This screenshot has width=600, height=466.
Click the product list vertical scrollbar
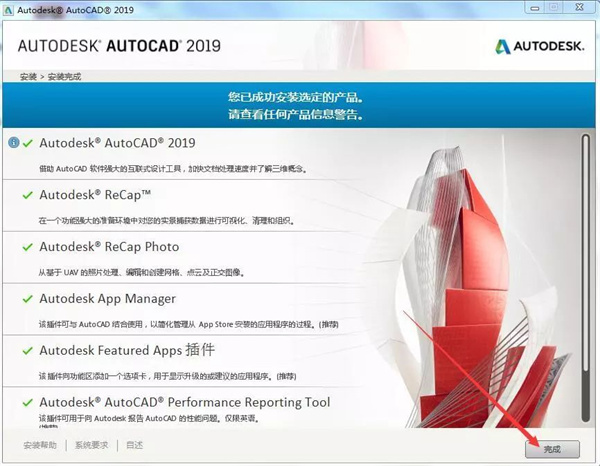click(585, 278)
